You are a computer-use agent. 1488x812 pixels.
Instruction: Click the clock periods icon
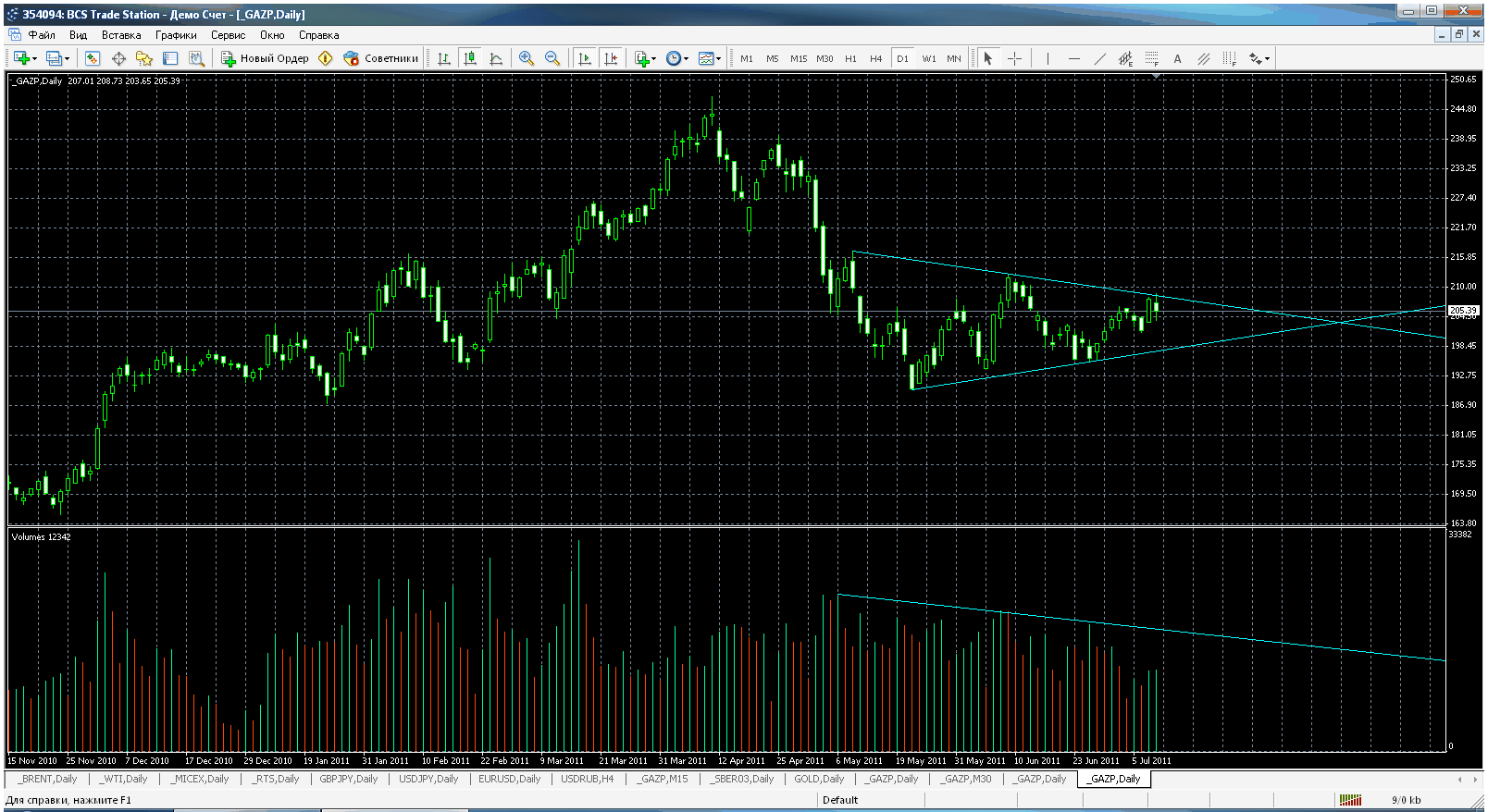coord(674,58)
